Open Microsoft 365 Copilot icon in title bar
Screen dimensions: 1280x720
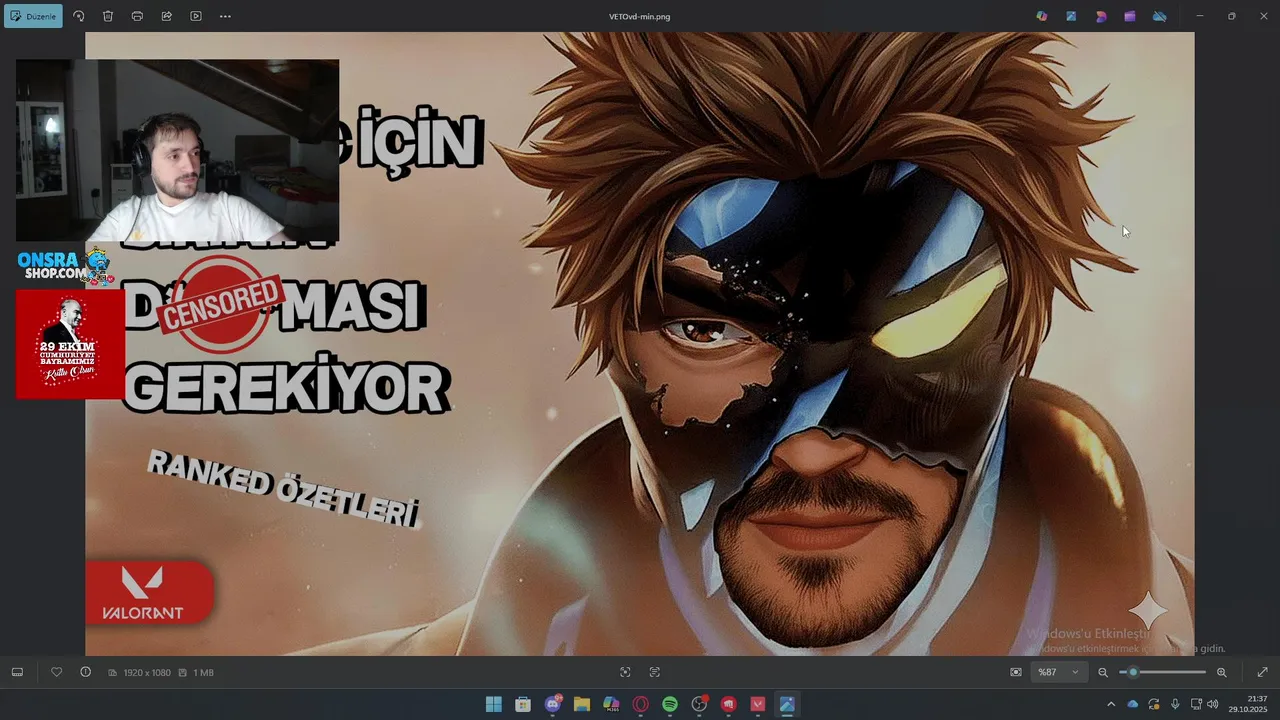1042,16
